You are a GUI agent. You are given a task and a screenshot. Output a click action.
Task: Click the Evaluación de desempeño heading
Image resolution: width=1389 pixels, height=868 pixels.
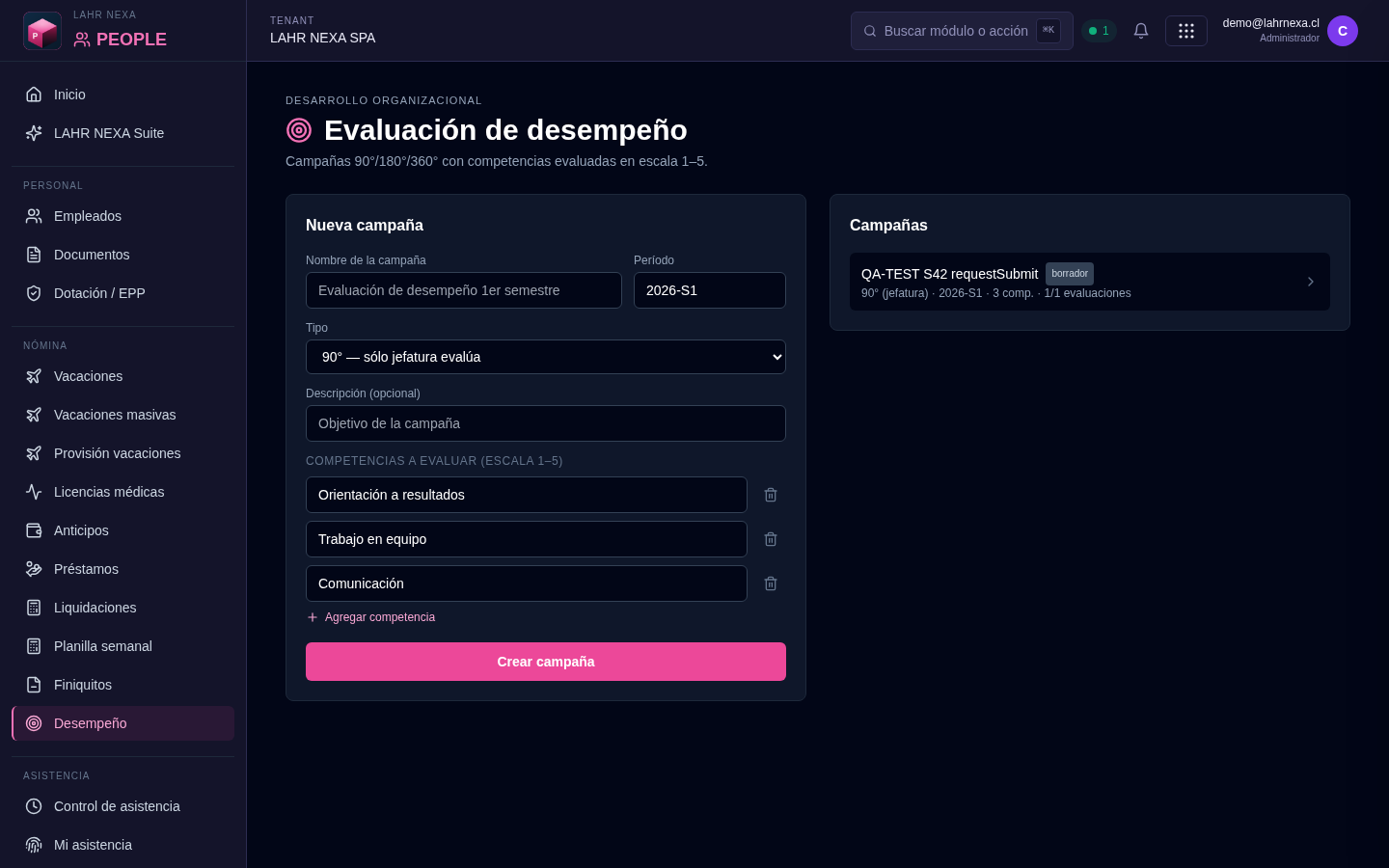[x=505, y=130]
